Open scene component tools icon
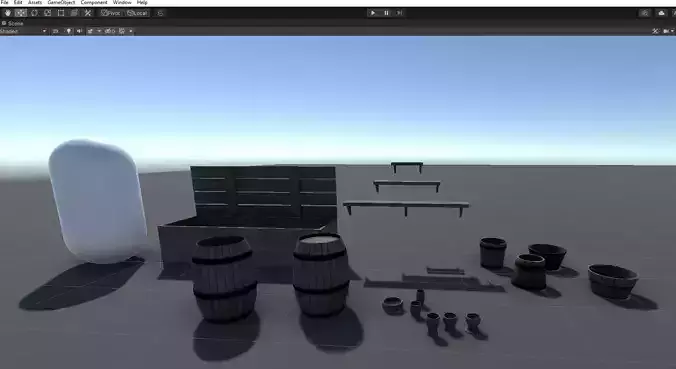This screenshot has width=676, height=369. (x=655, y=31)
